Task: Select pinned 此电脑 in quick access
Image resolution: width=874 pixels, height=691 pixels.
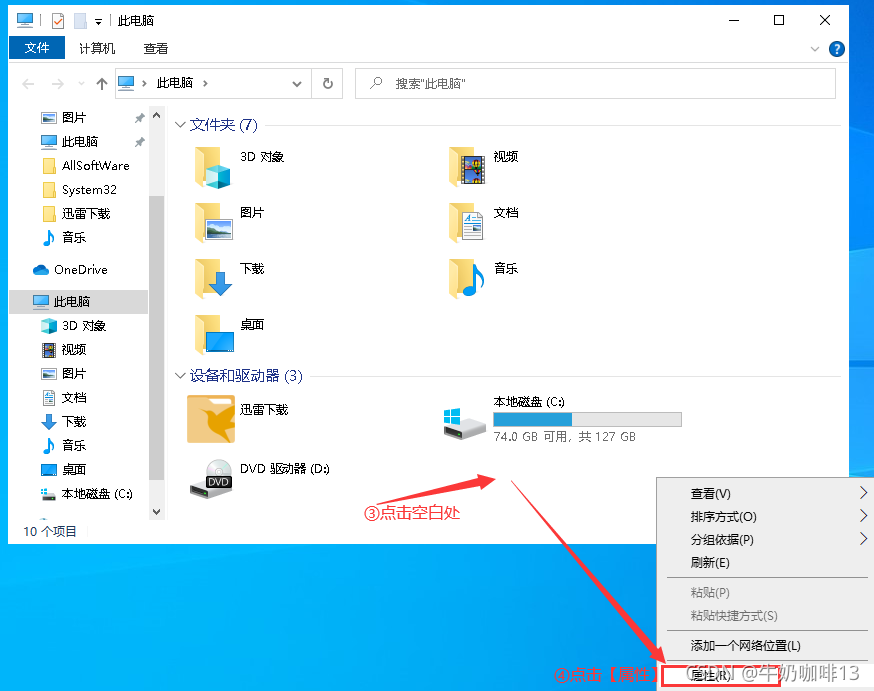Action: coord(80,142)
